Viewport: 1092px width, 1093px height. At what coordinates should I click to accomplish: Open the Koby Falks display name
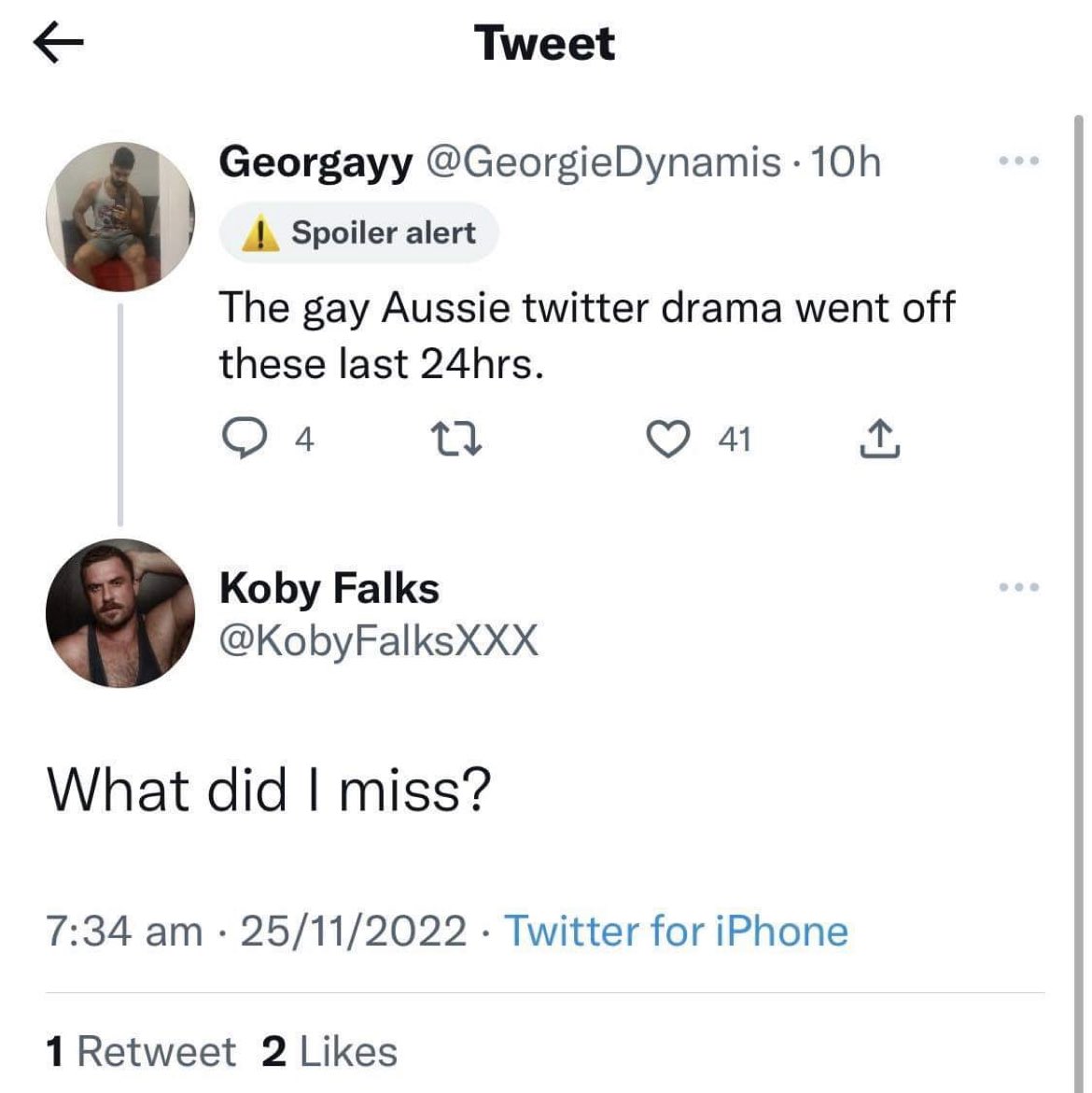click(329, 588)
